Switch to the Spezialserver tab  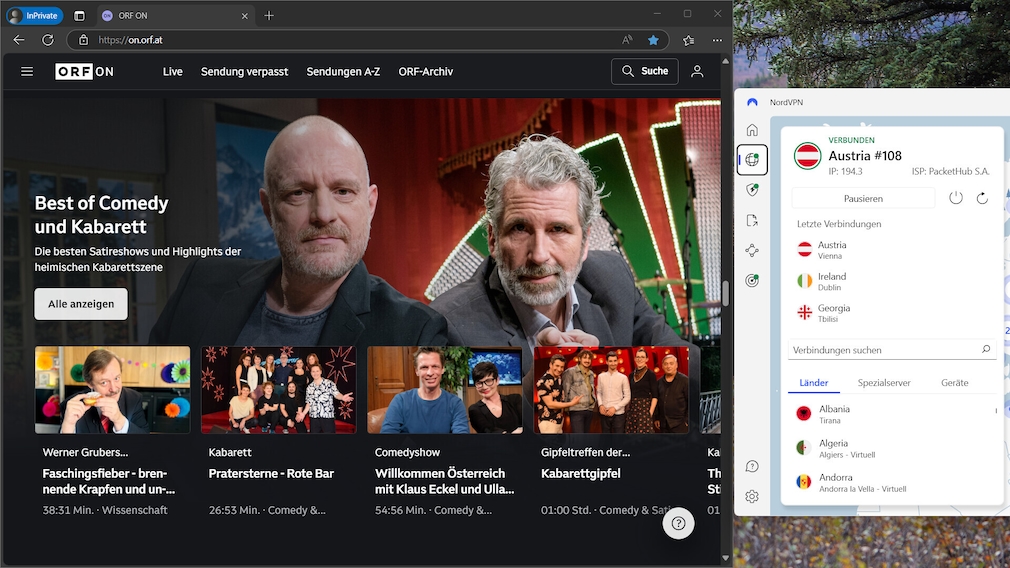click(x=884, y=383)
